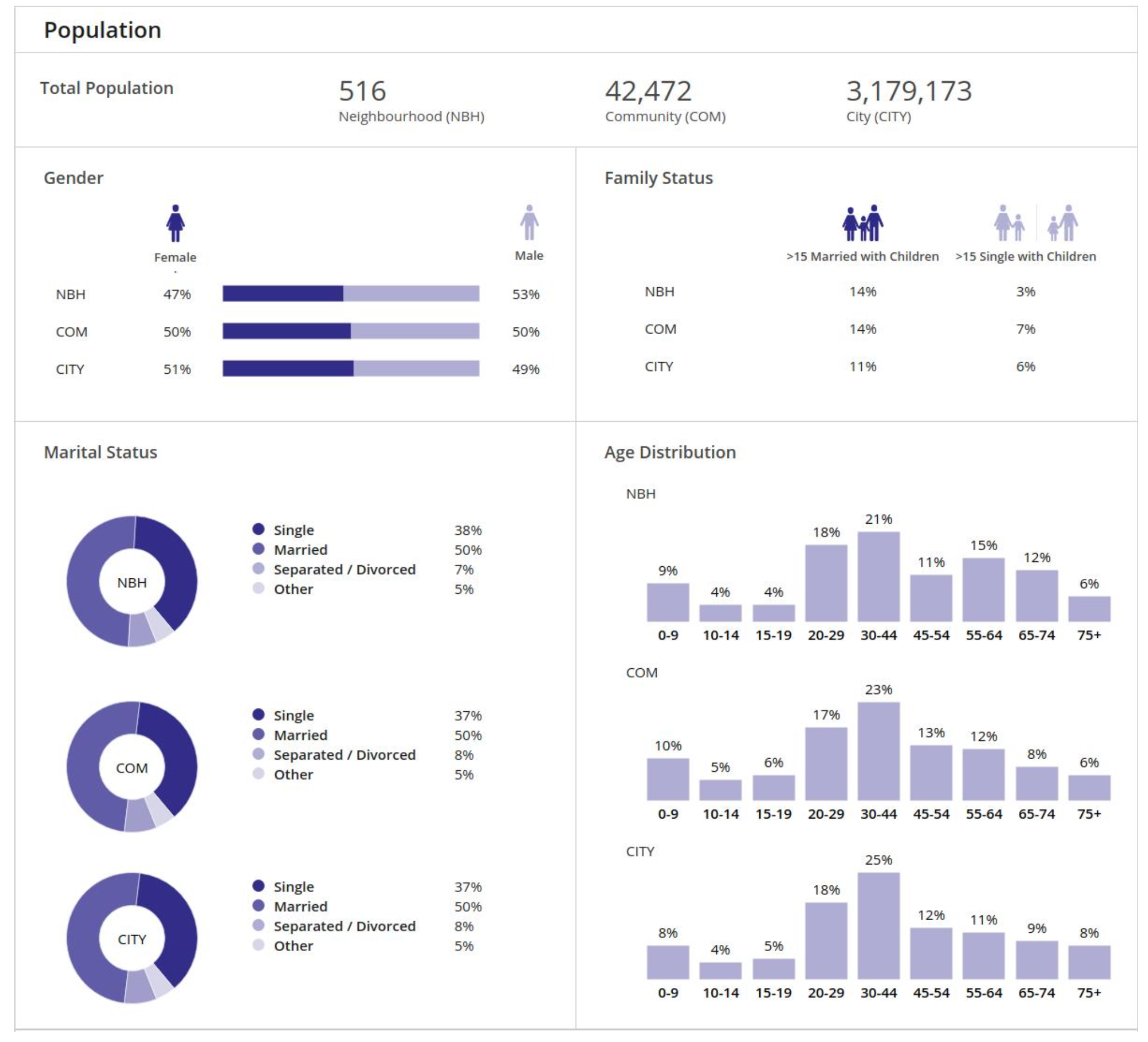Click the Married legend dot for COM
This screenshot has height=1042, width=1148.
pyautogui.click(x=259, y=734)
